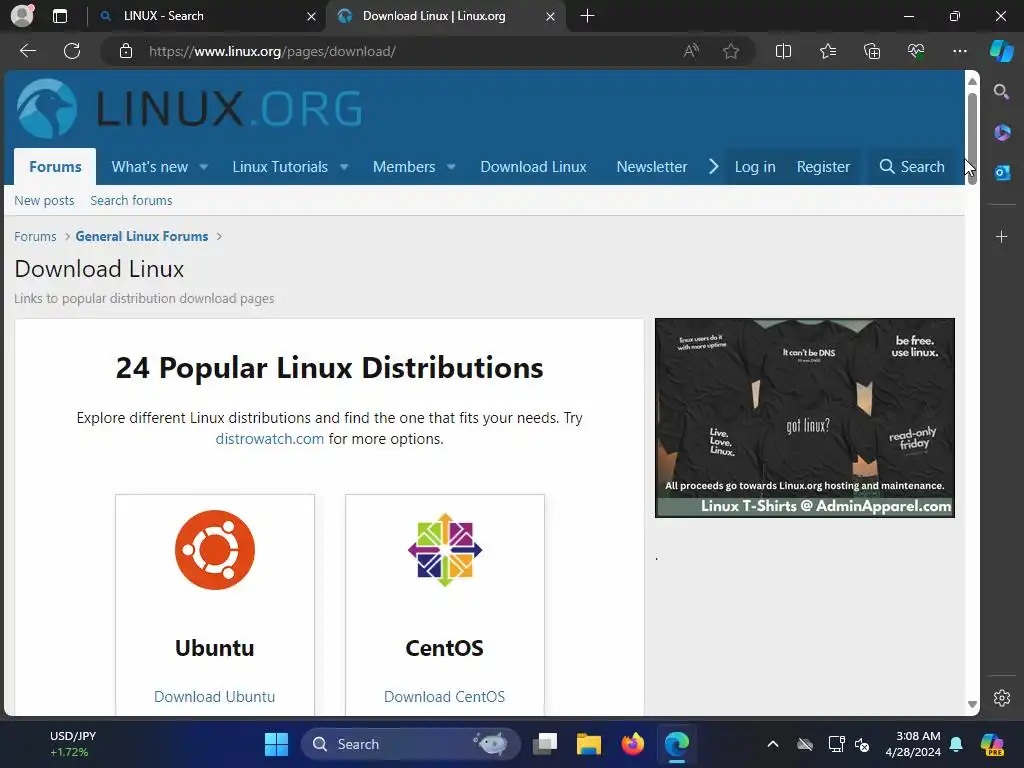This screenshot has height=768, width=1024.
Task: Launch Firefox from taskbar
Action: coord(632,744)
